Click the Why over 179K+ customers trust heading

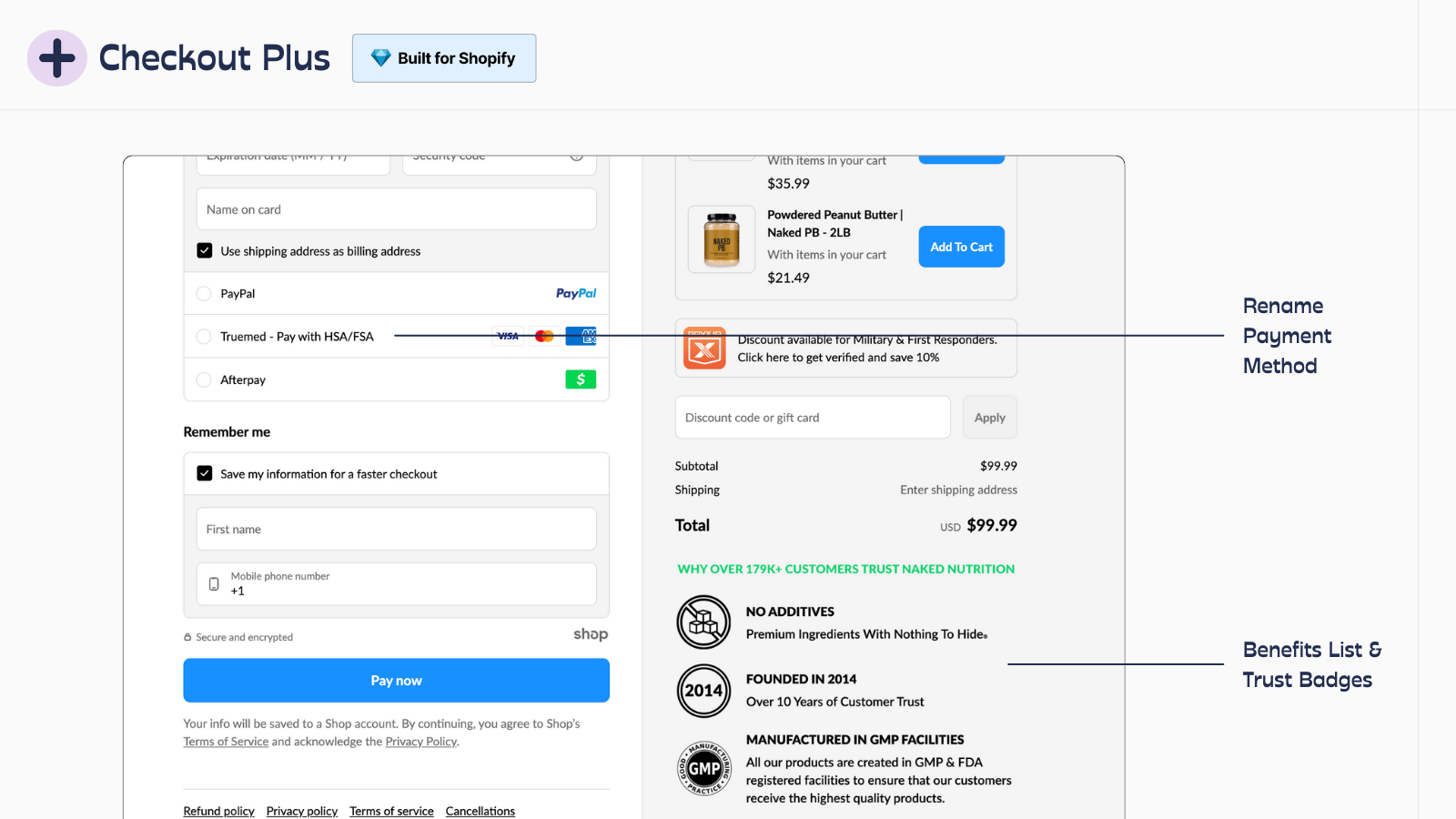845,569
